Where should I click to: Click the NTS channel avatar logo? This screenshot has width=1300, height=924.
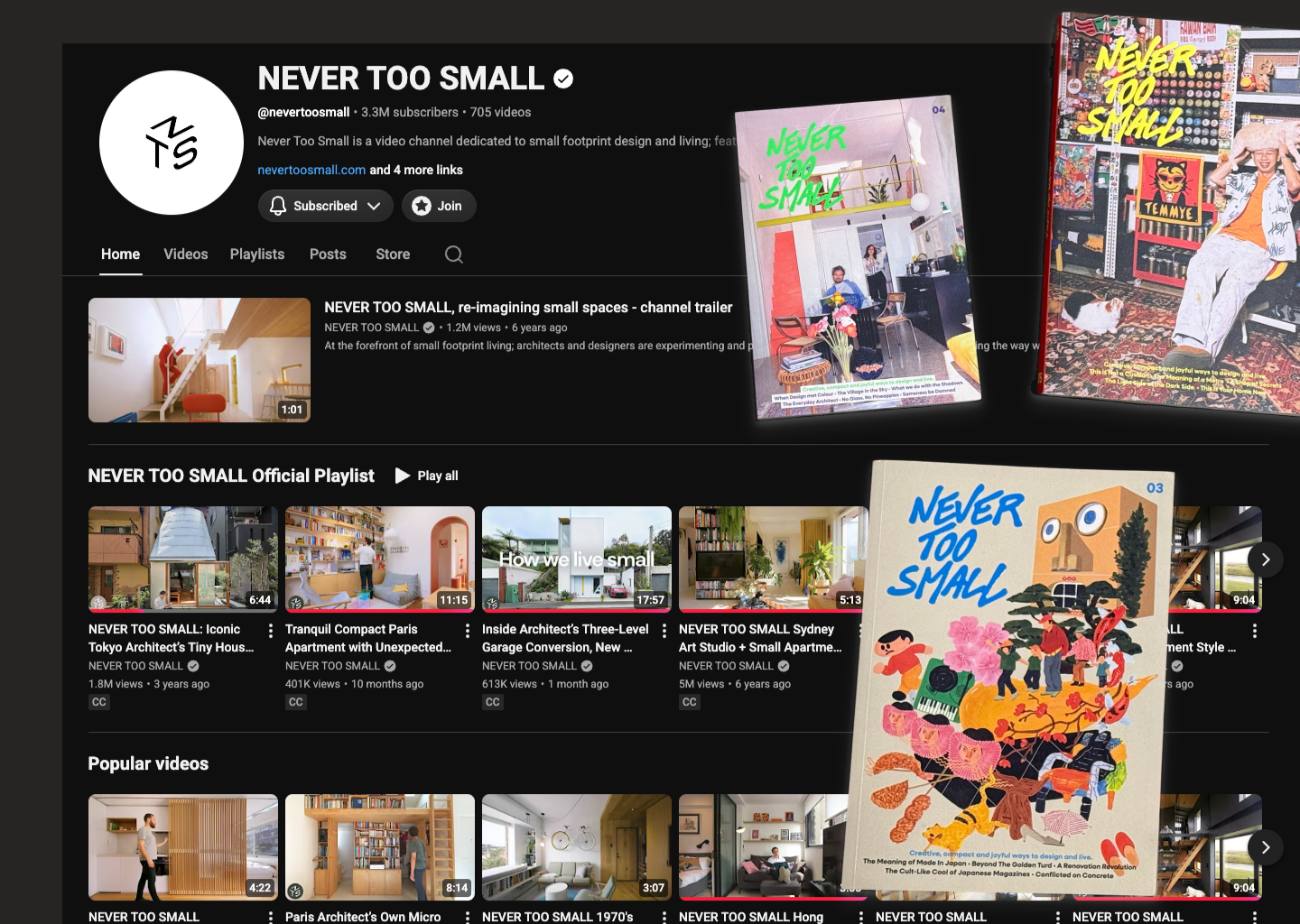point(172,143)
